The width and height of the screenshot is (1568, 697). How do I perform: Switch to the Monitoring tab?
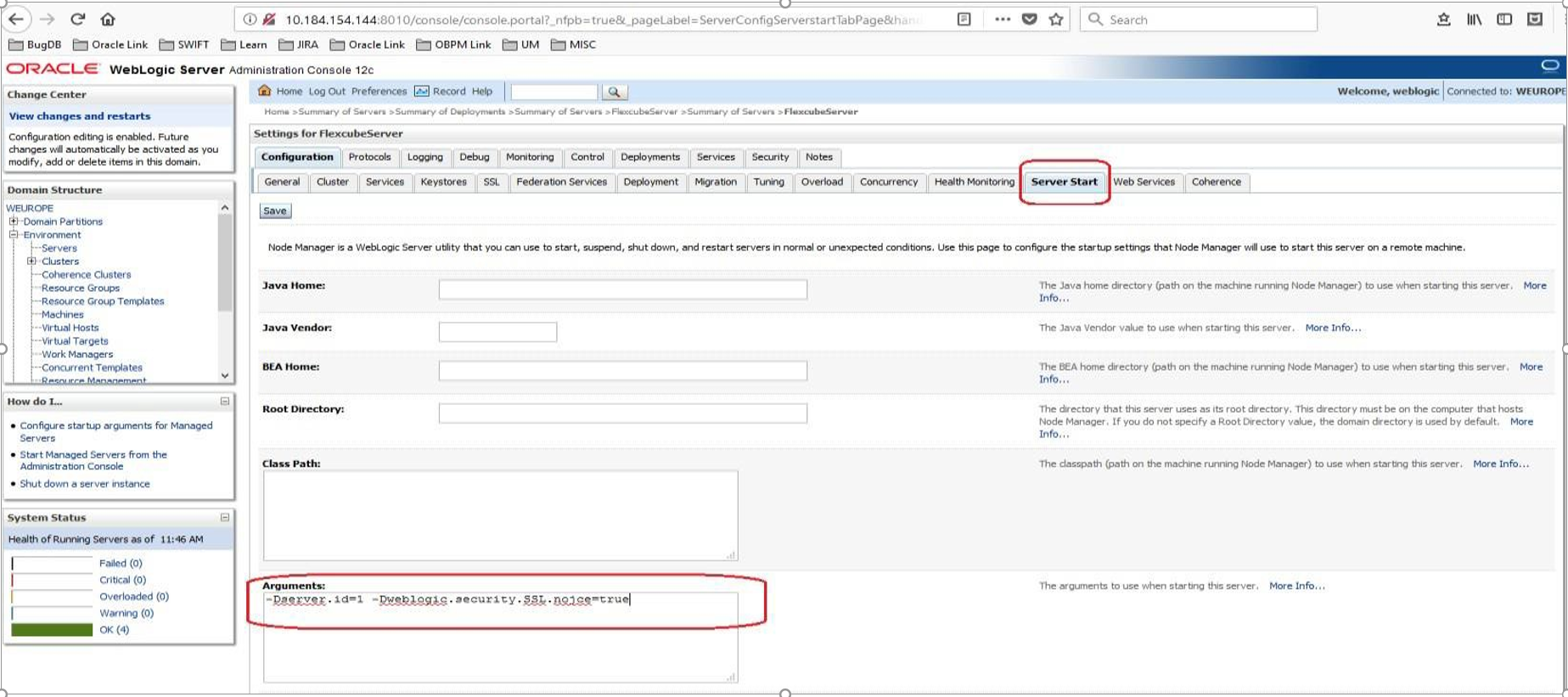coord(530,157)
